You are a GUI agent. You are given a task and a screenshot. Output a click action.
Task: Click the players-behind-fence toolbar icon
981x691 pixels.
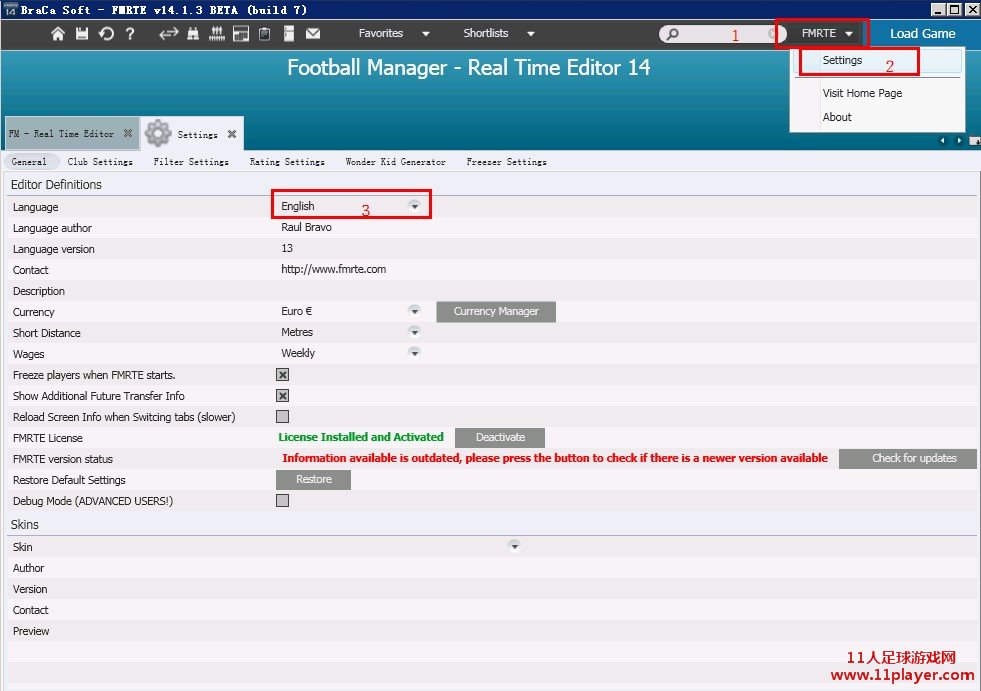pos(216,34)
